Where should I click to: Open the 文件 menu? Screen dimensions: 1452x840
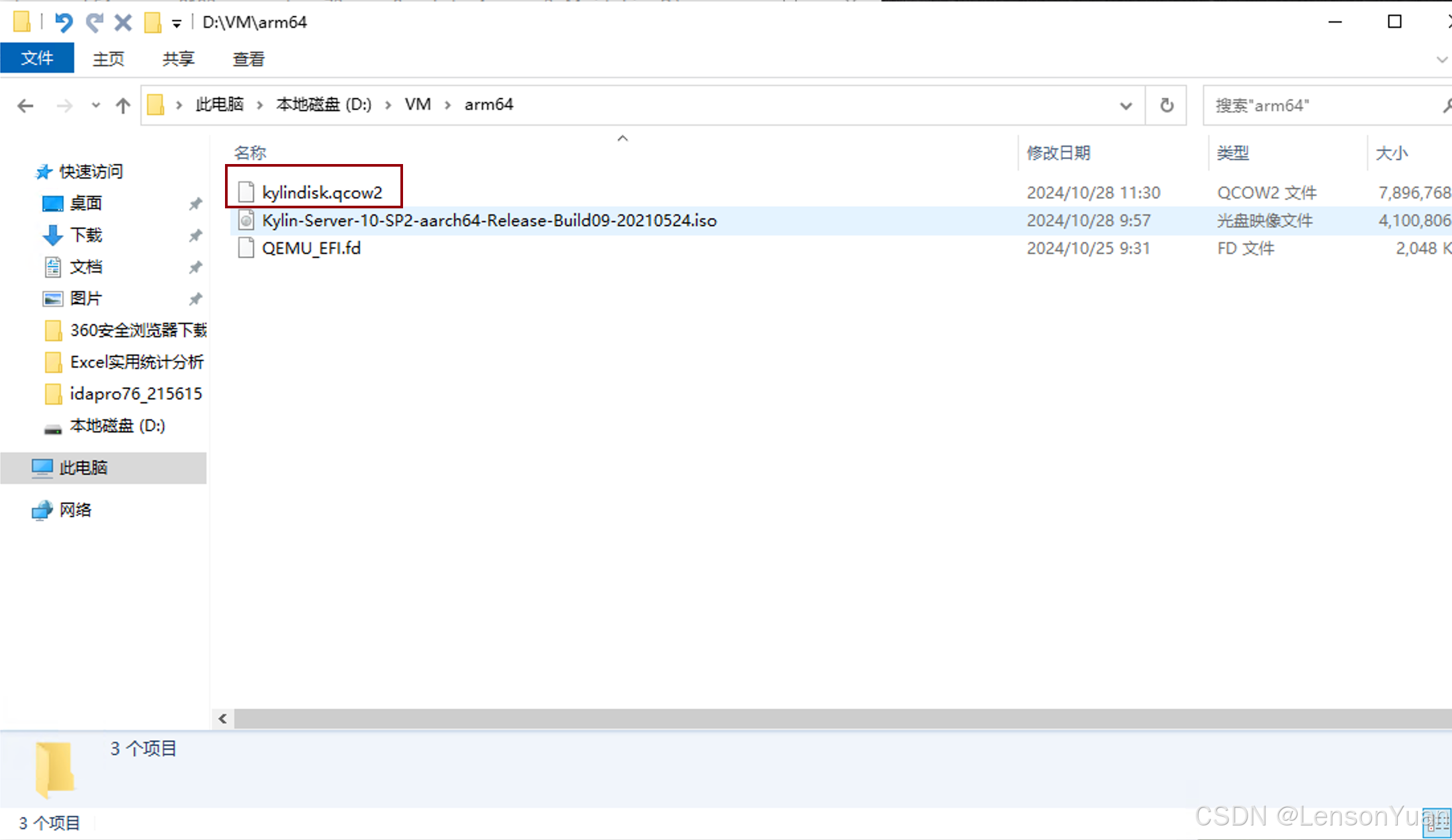point(37,58)
